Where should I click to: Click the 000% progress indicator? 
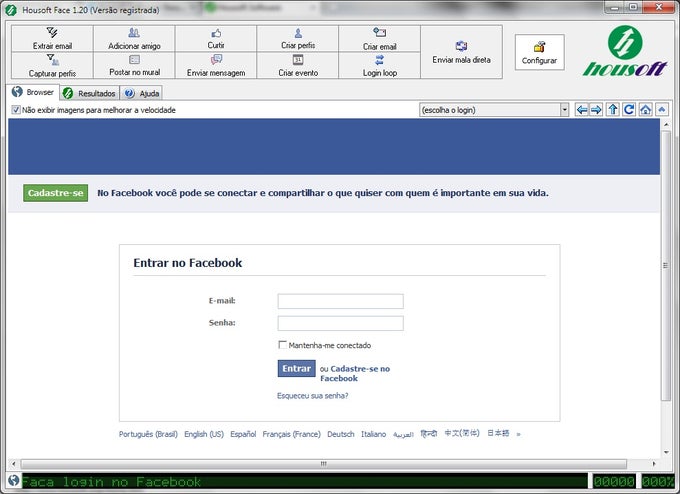pyautogui.click(x=657, y=481)
